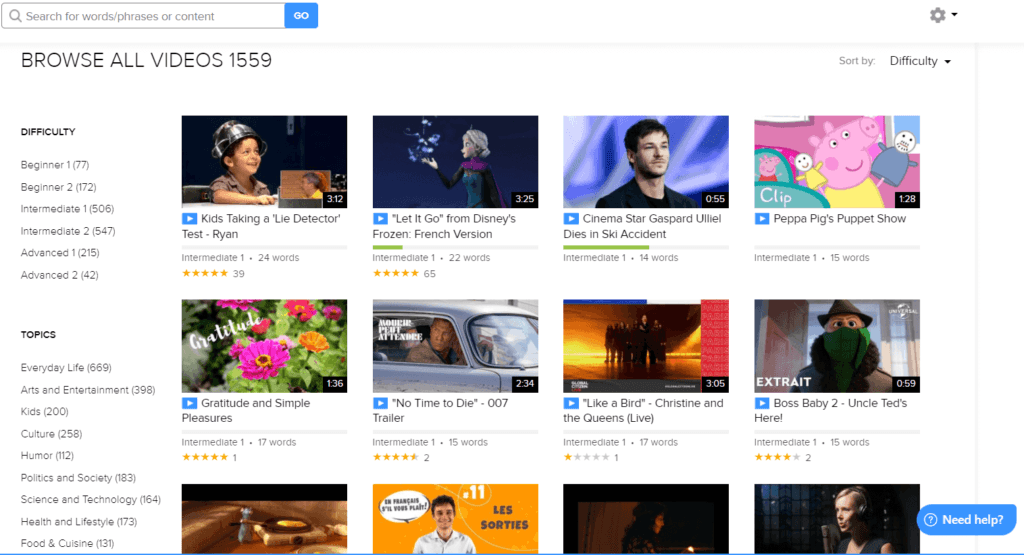The image size is (1024, 555).
Task: Click the star rating under Boss Baby 2
Action: coord(777,458)
